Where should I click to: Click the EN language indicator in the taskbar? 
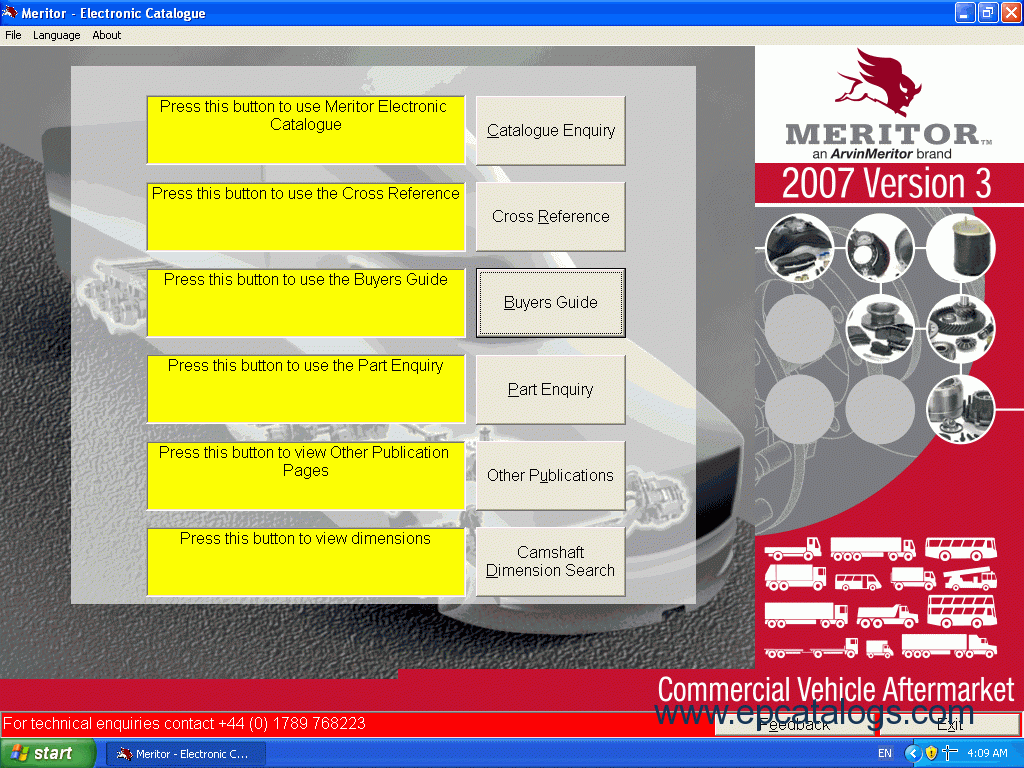coord(884,754)
